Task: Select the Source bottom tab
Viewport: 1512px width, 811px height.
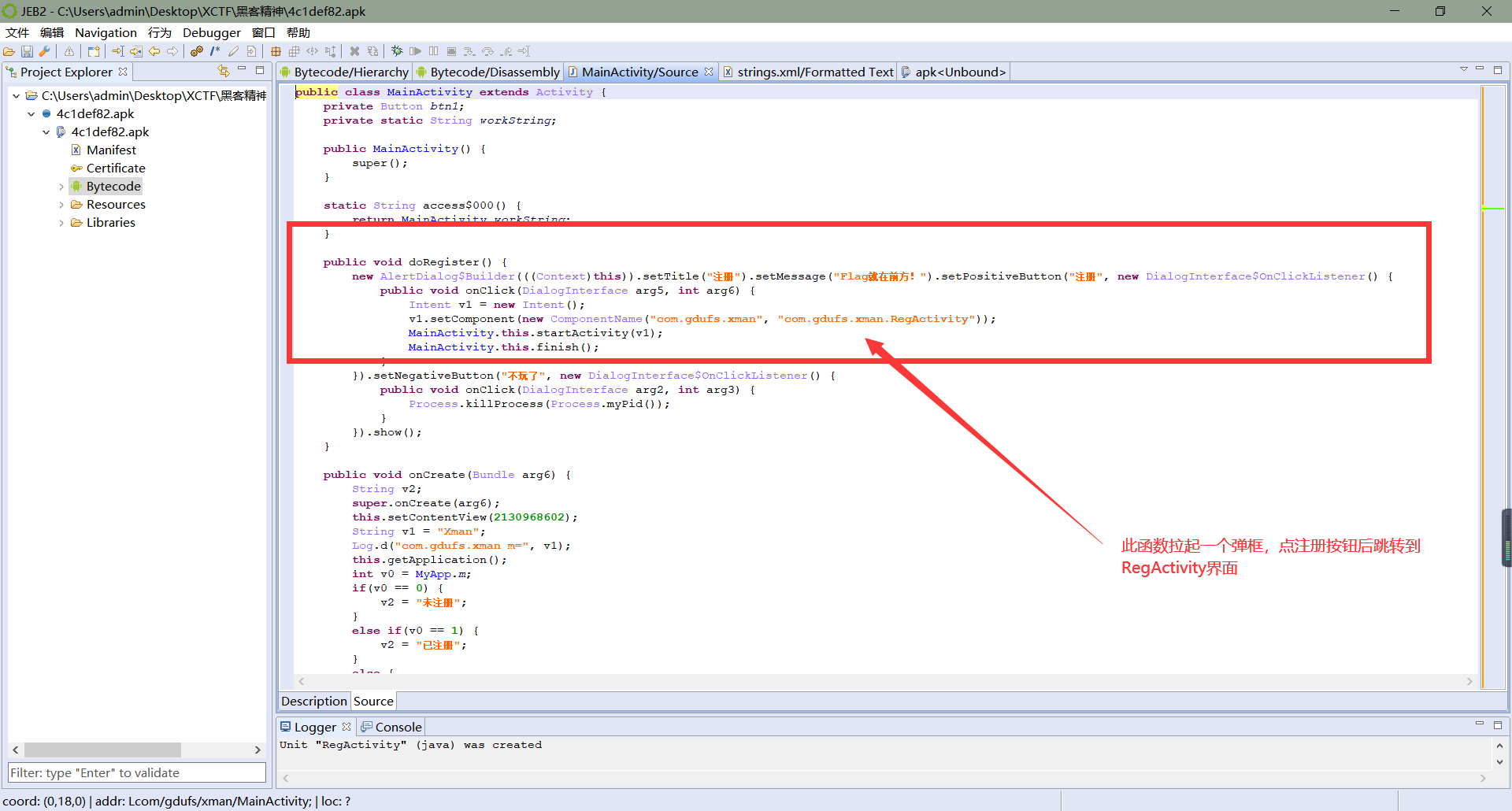Action: pos(373,701)
